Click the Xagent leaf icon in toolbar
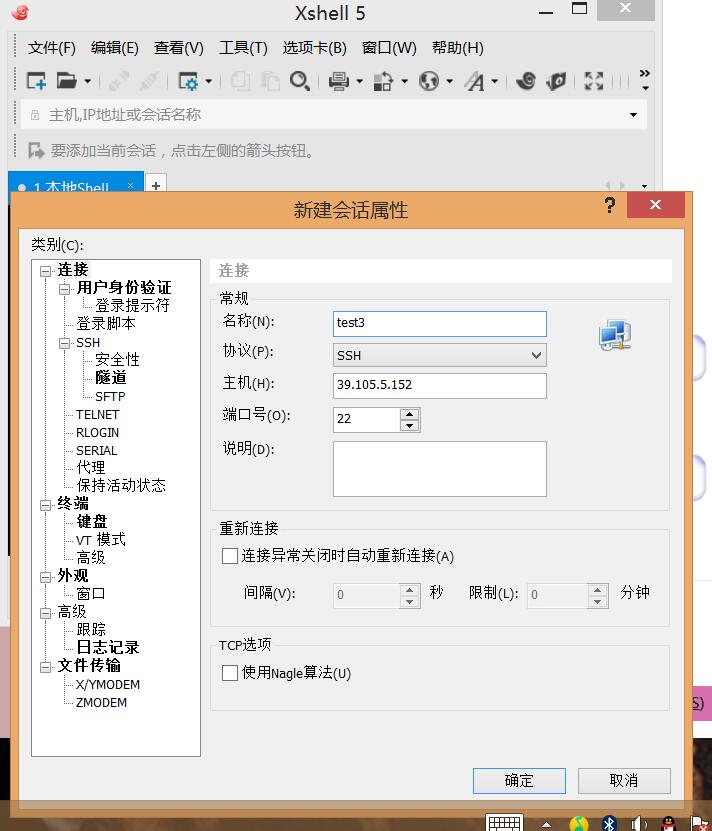Image resolution: width=712 pixels, height=831 pixels. pos(556,81)
